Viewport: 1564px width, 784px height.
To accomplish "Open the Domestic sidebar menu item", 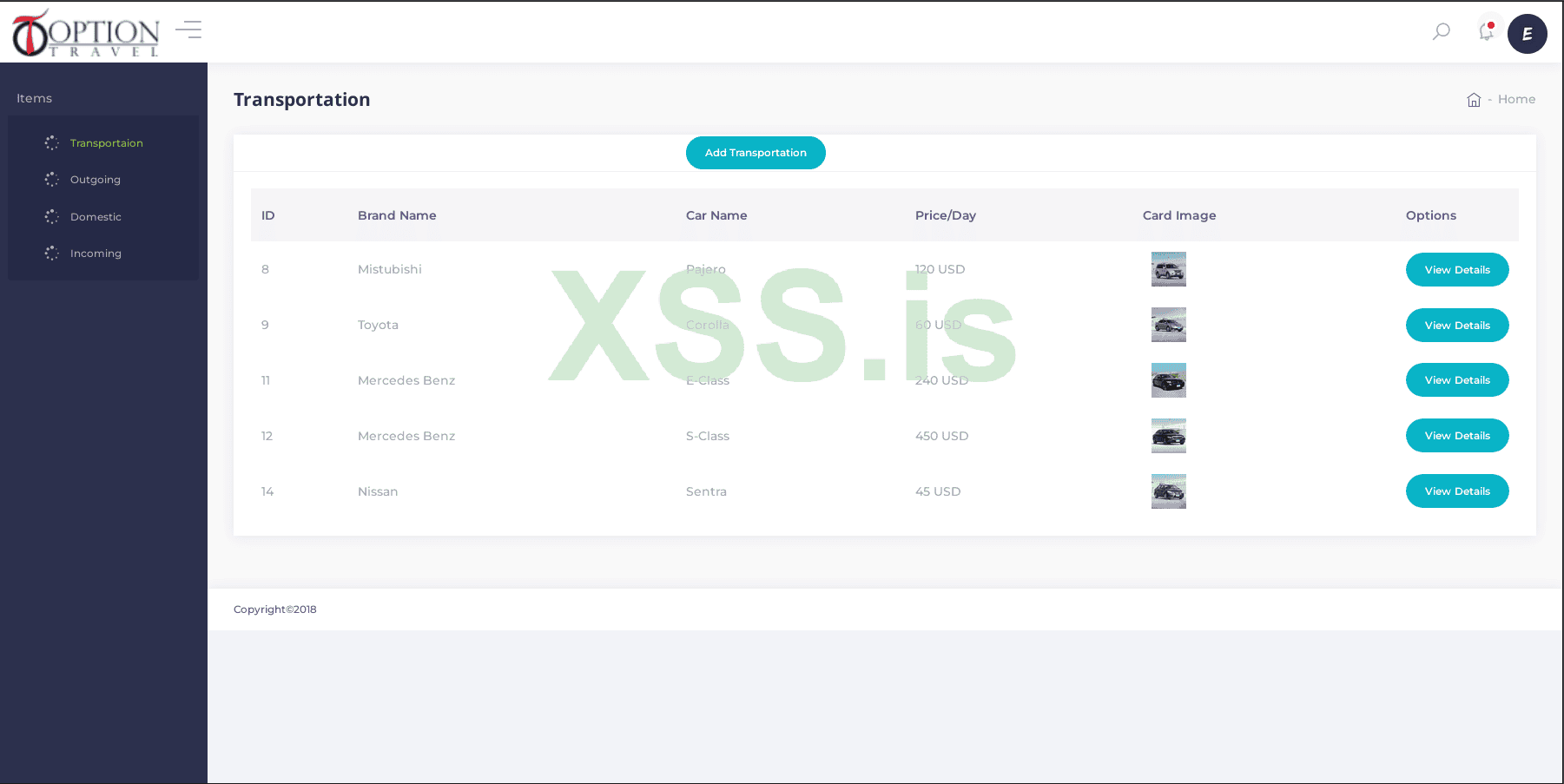I will tap(96, 217).
